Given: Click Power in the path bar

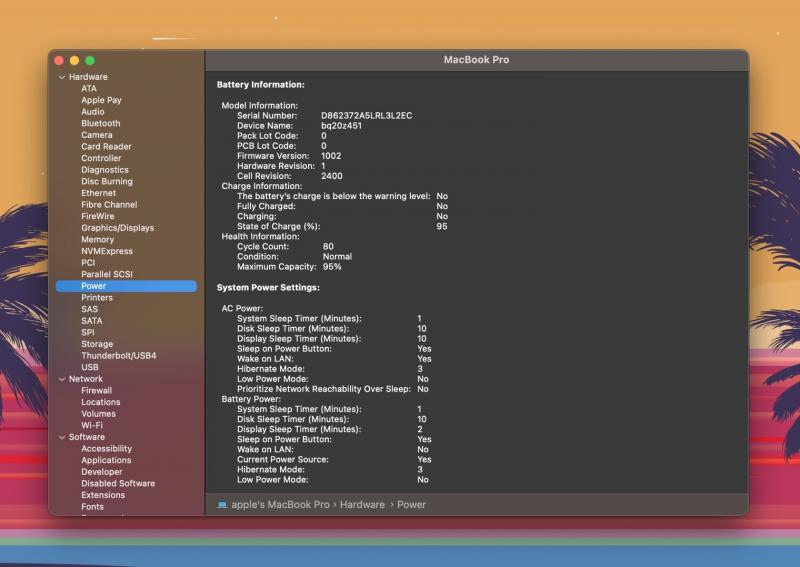Looking at the screenshot, I should [x=411, y=505].
